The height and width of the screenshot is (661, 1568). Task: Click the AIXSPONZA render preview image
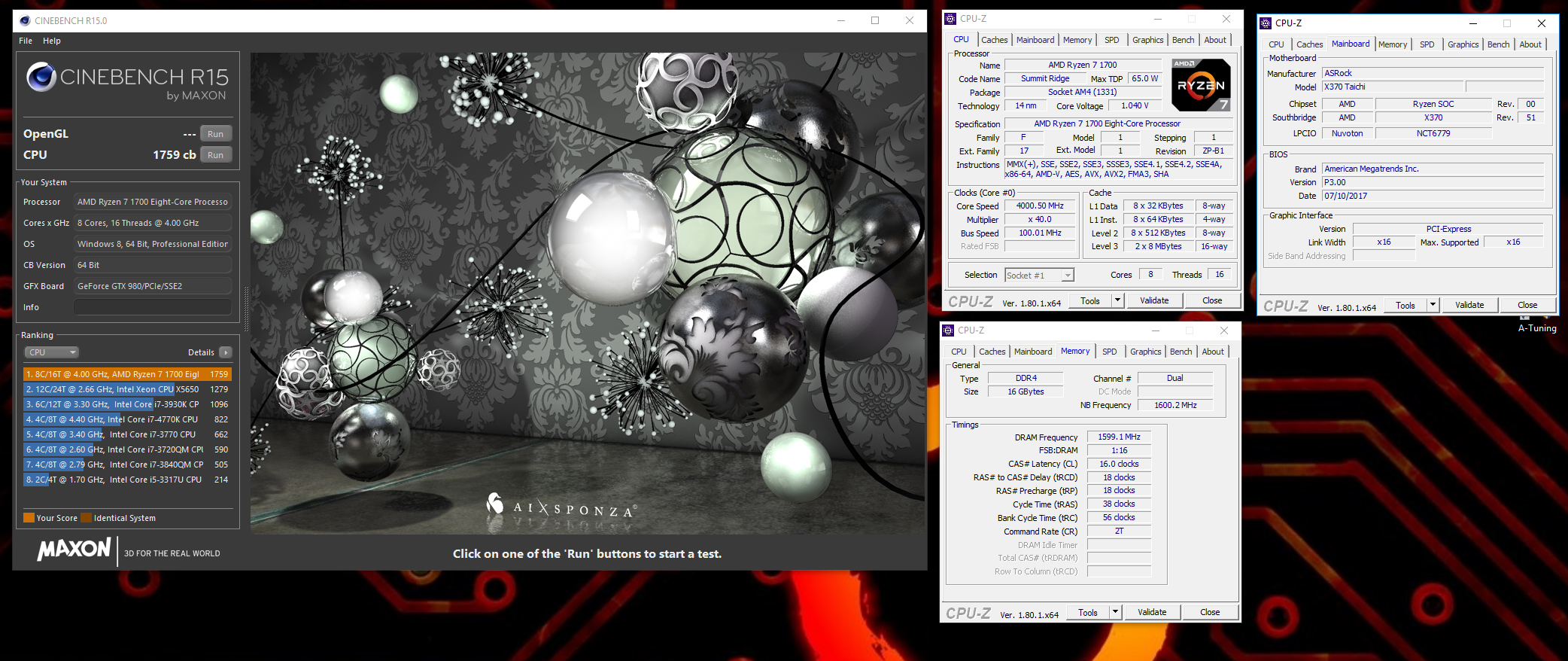click(588, 294)
